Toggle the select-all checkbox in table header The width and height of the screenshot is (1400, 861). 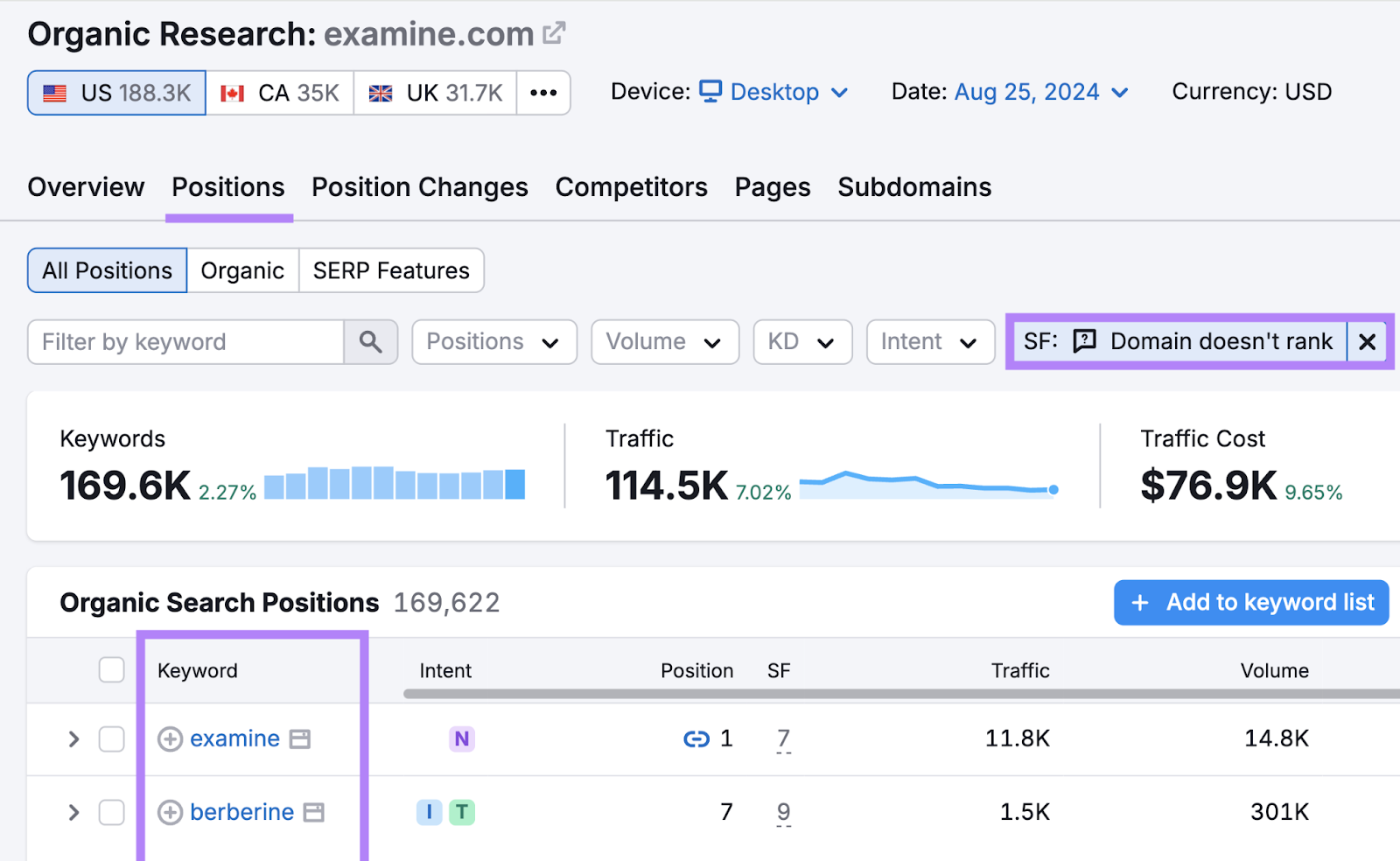111,669
